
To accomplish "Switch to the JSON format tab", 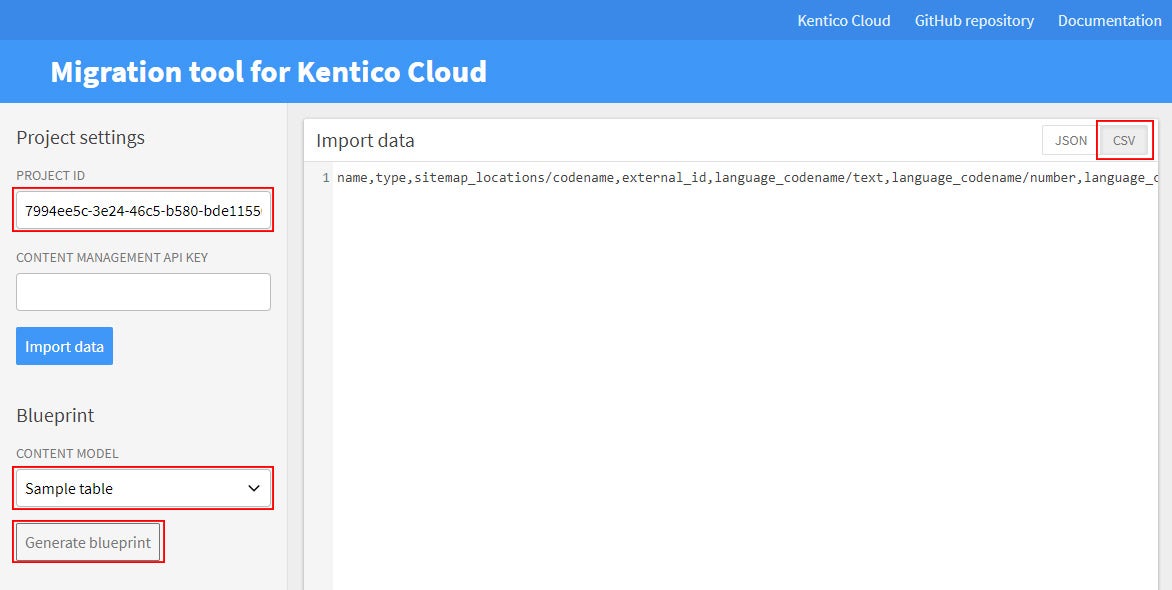I will pos(1071,141).
